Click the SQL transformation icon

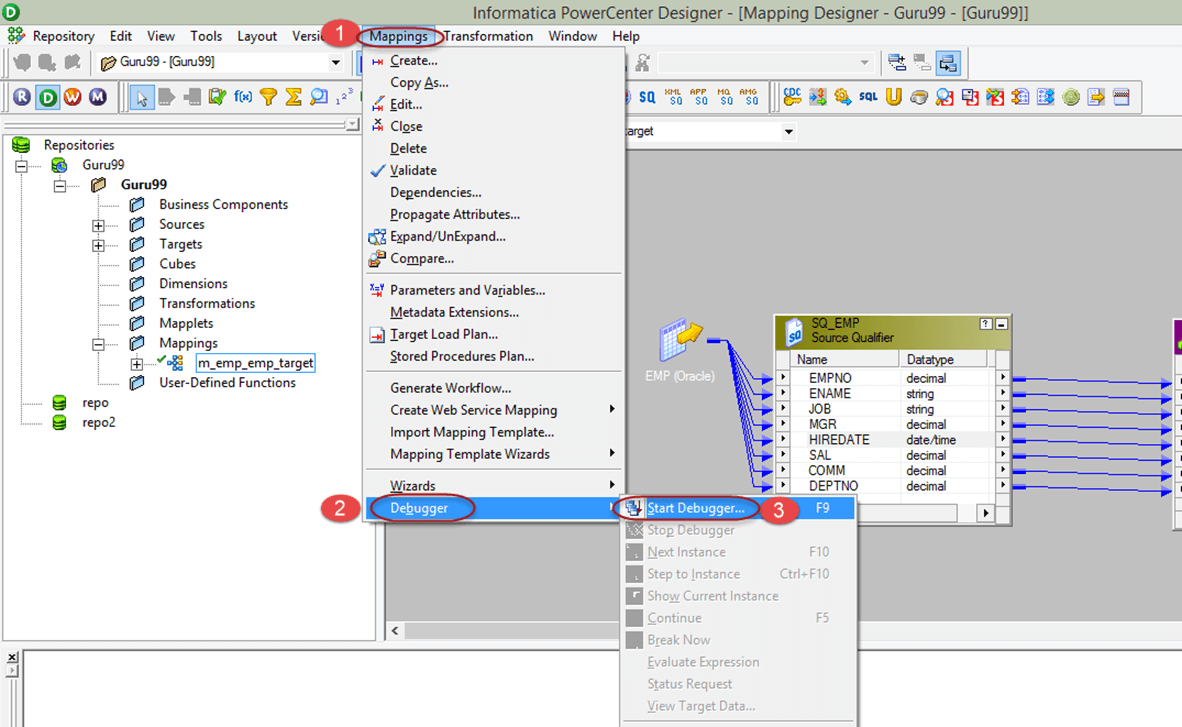pos(868,97)
